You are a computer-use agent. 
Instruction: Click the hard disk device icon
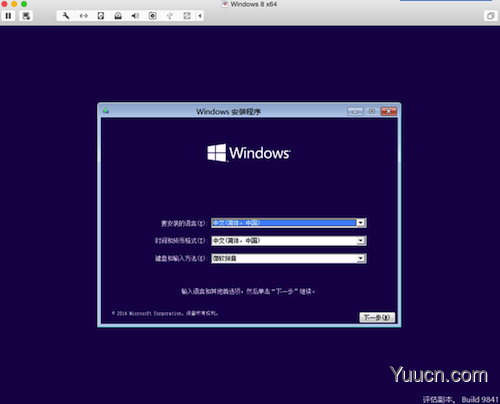(101, 16)
